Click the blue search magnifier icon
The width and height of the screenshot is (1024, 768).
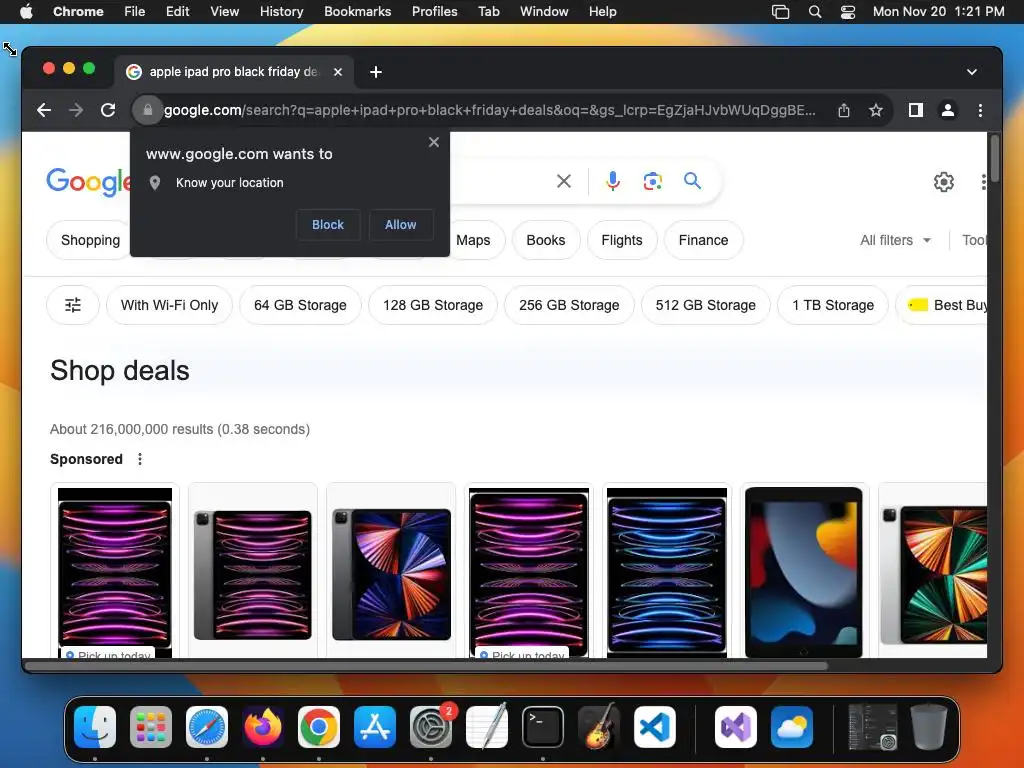point(692,180)
